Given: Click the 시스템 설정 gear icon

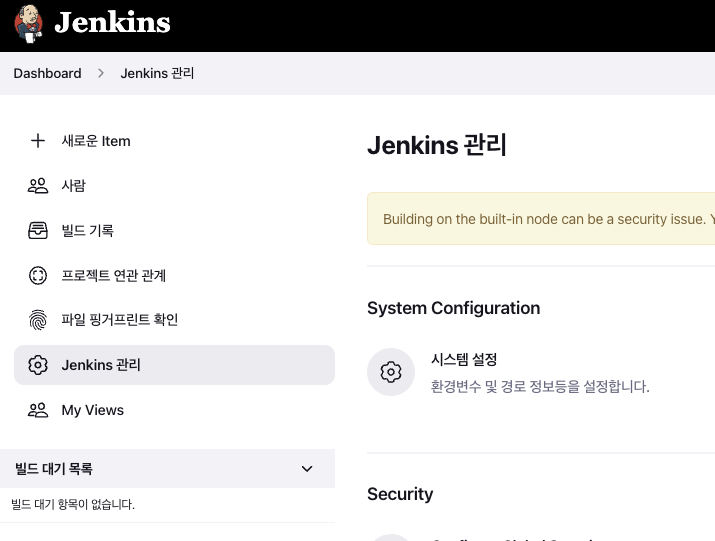Looking at the screenshot, I should click(x=391, y=372).
